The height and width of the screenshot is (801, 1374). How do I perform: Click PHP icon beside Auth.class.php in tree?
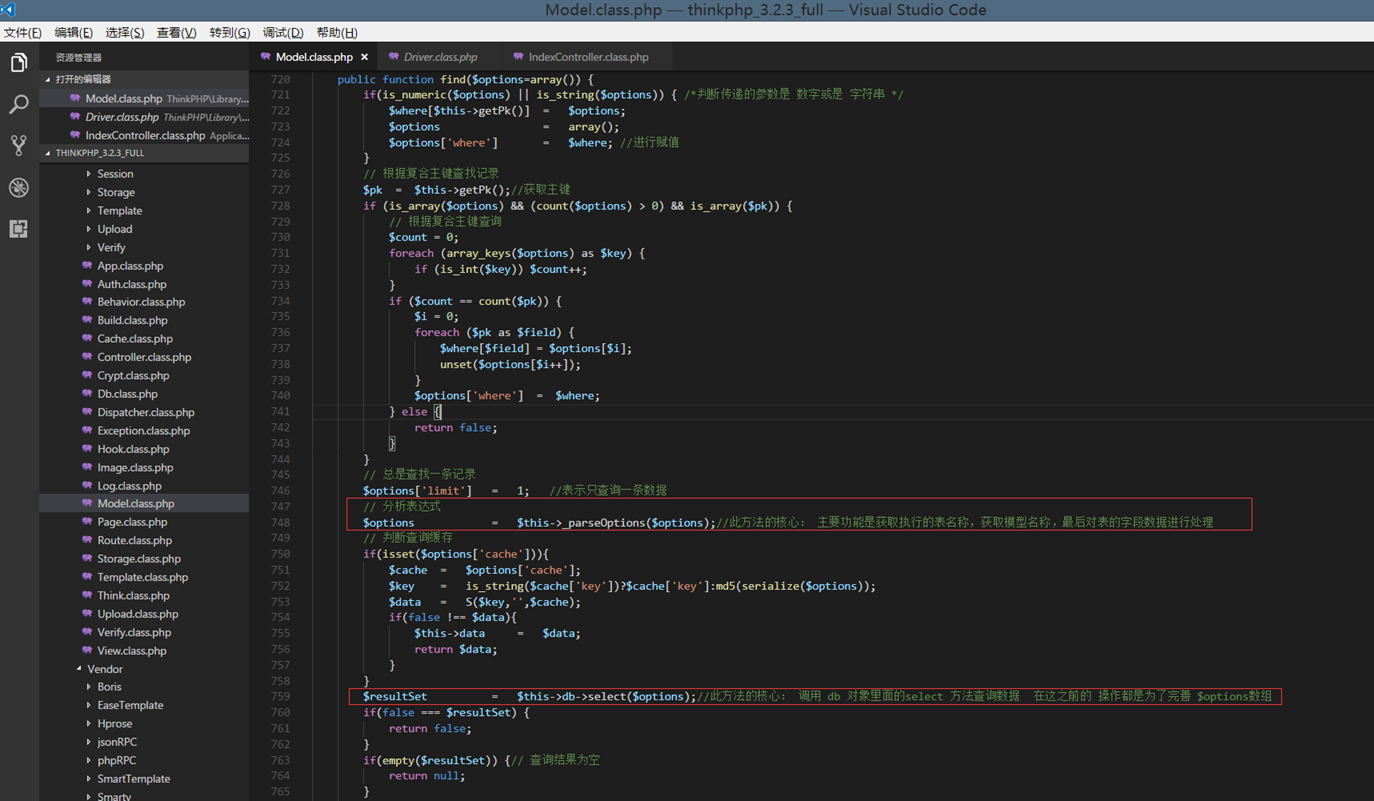(x=87, y=284)
